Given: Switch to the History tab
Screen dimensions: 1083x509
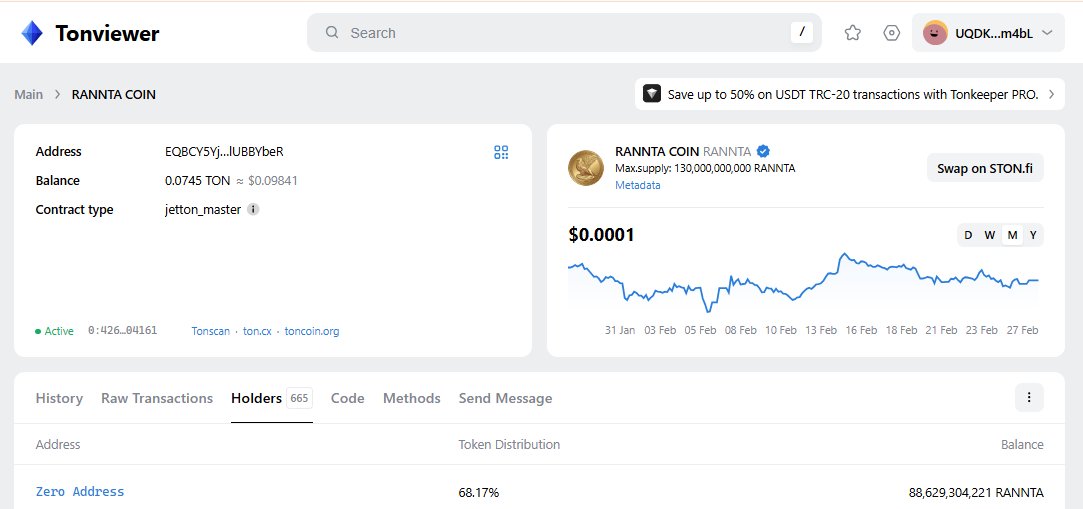Looking at the screenshot, I should tap(59, 398).
